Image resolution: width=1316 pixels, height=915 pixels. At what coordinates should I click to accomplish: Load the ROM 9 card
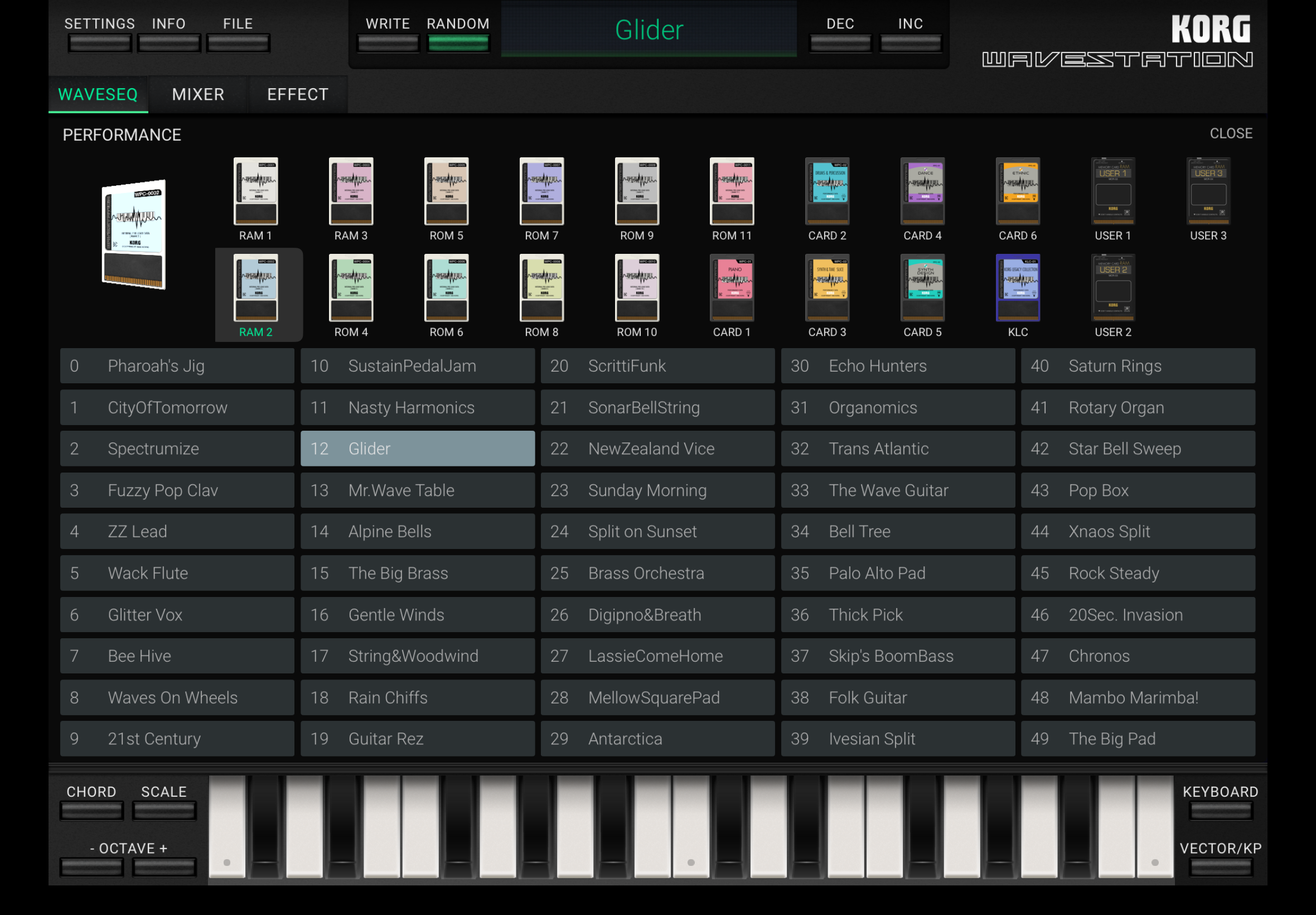[x=637, y=191]
